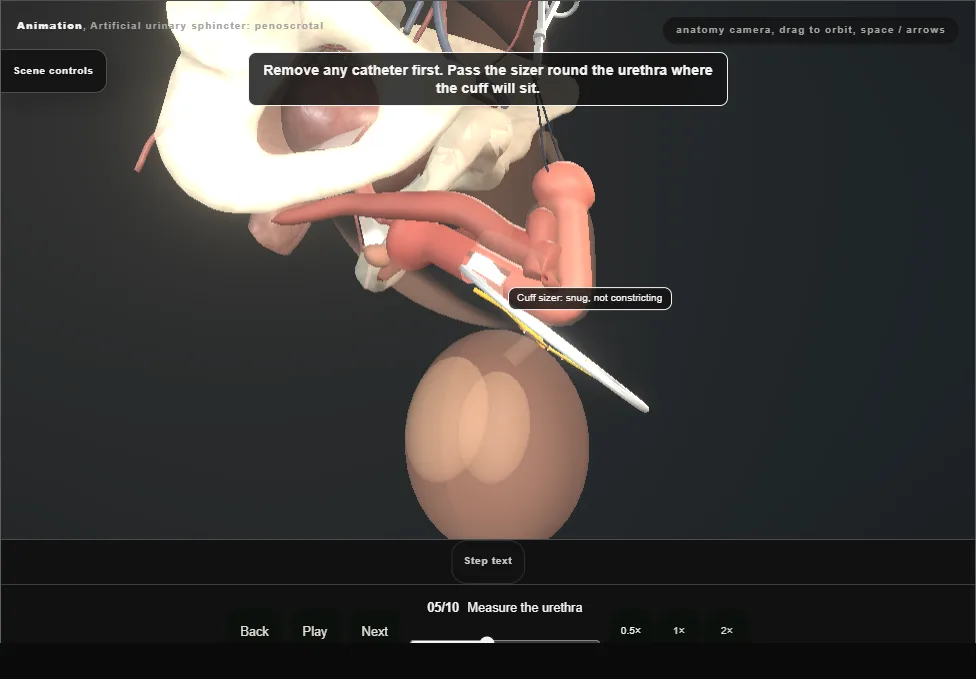This screenshot has height=679, width=976.
Task: Set playback speed to 0.5×
Action: pyautogui.click(x=631, y=630)
